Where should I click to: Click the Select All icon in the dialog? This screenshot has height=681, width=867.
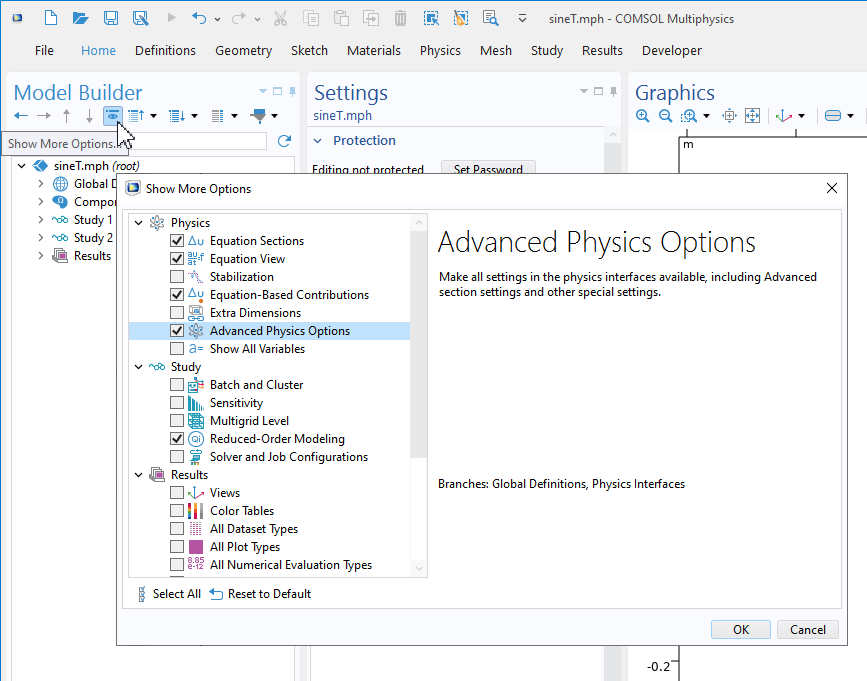(142, 594)
